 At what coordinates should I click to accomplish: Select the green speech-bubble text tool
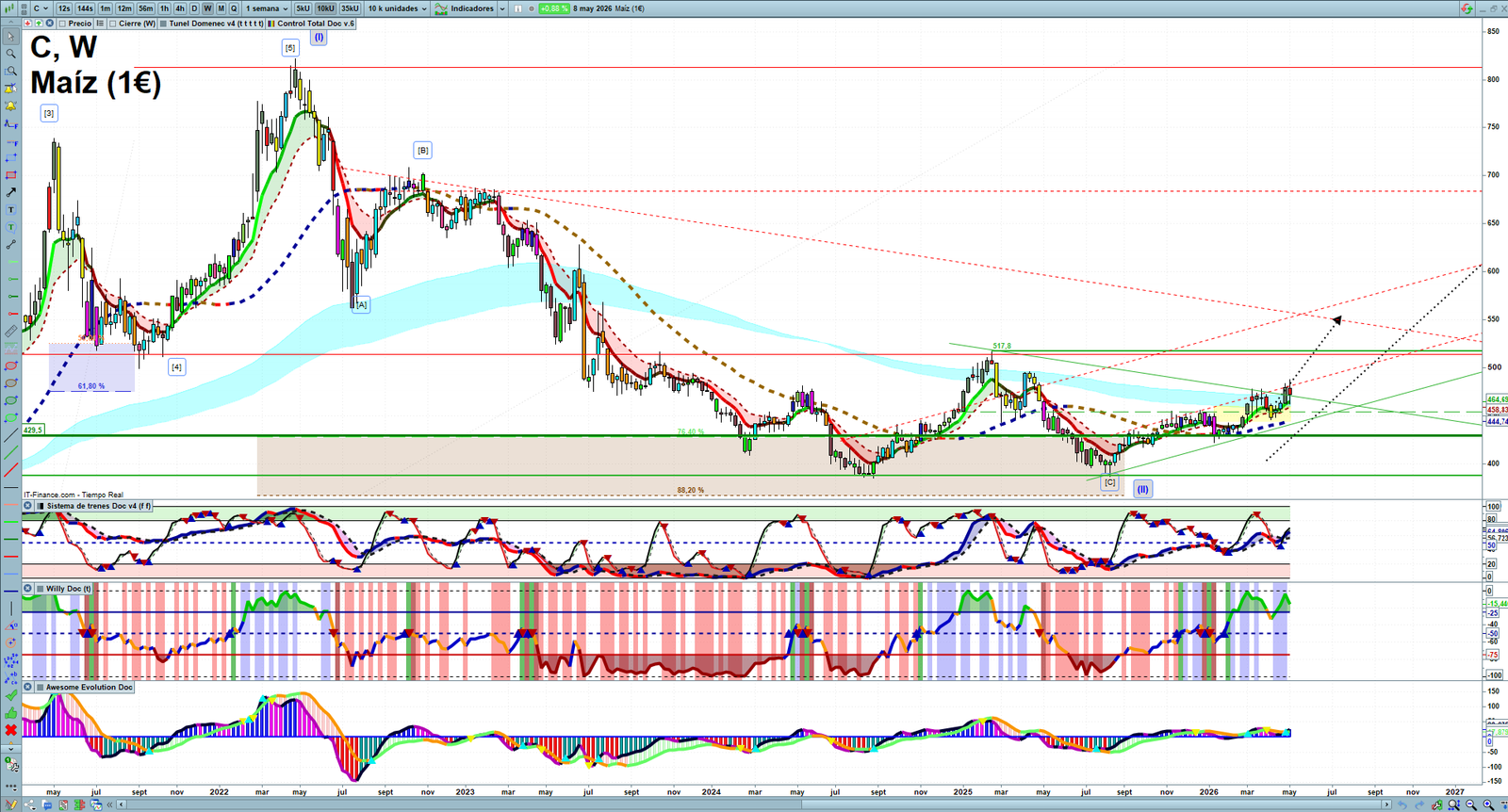point(11,227)
